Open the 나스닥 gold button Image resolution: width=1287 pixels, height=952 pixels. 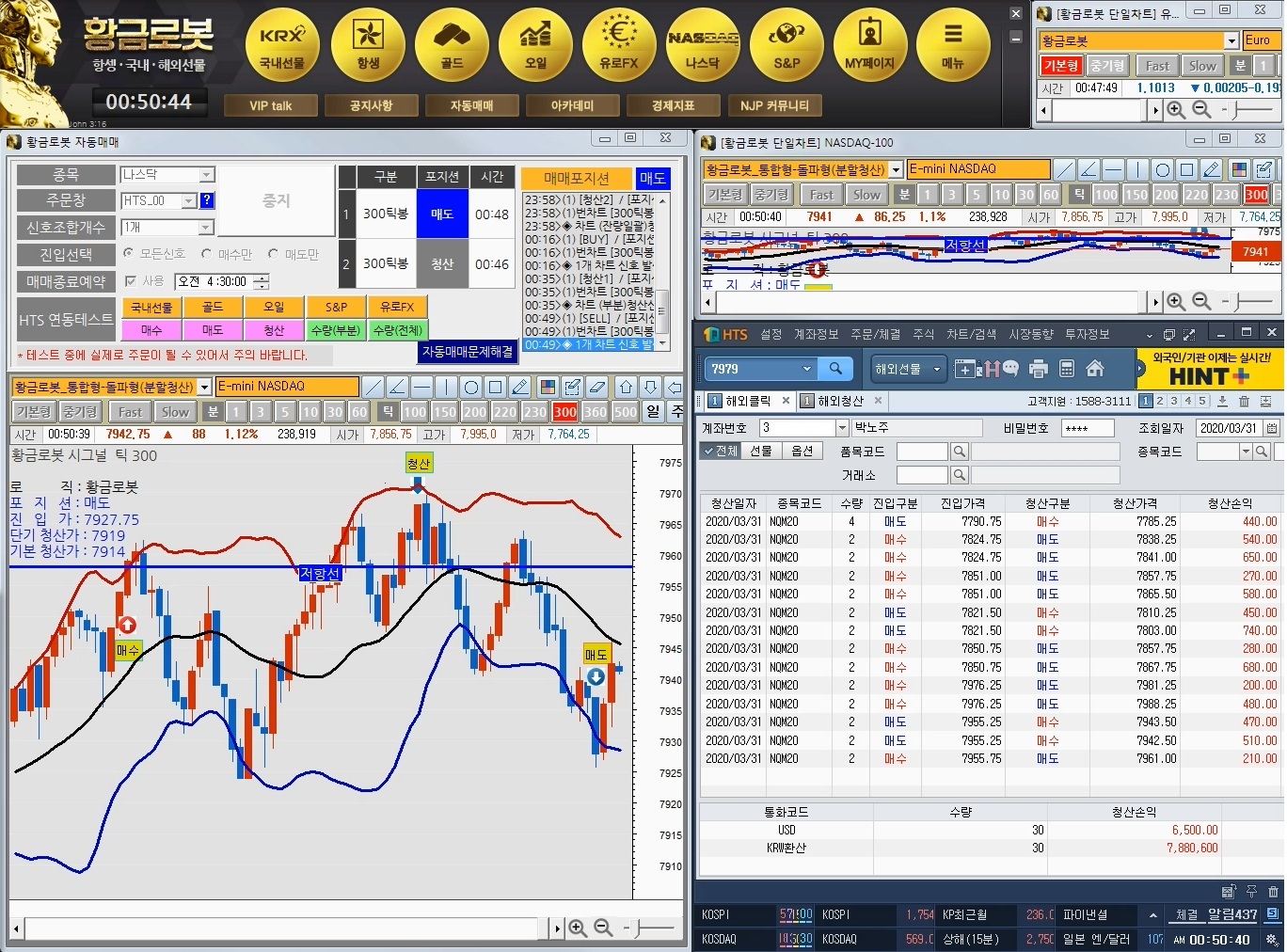703,45
